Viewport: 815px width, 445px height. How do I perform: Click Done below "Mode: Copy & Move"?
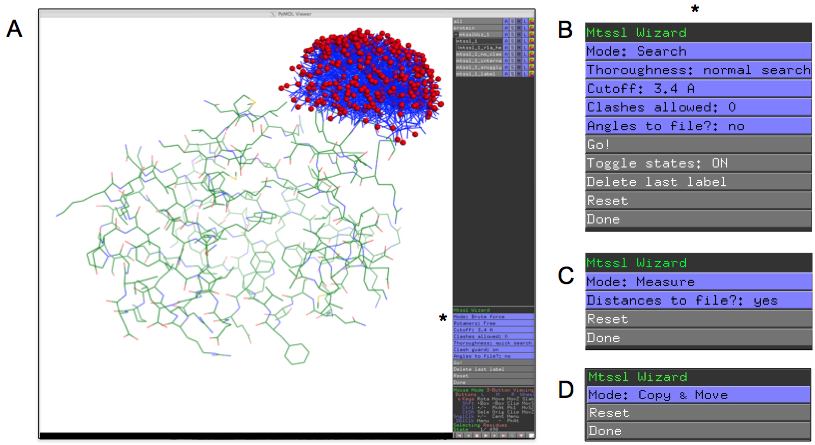[697, 431]
